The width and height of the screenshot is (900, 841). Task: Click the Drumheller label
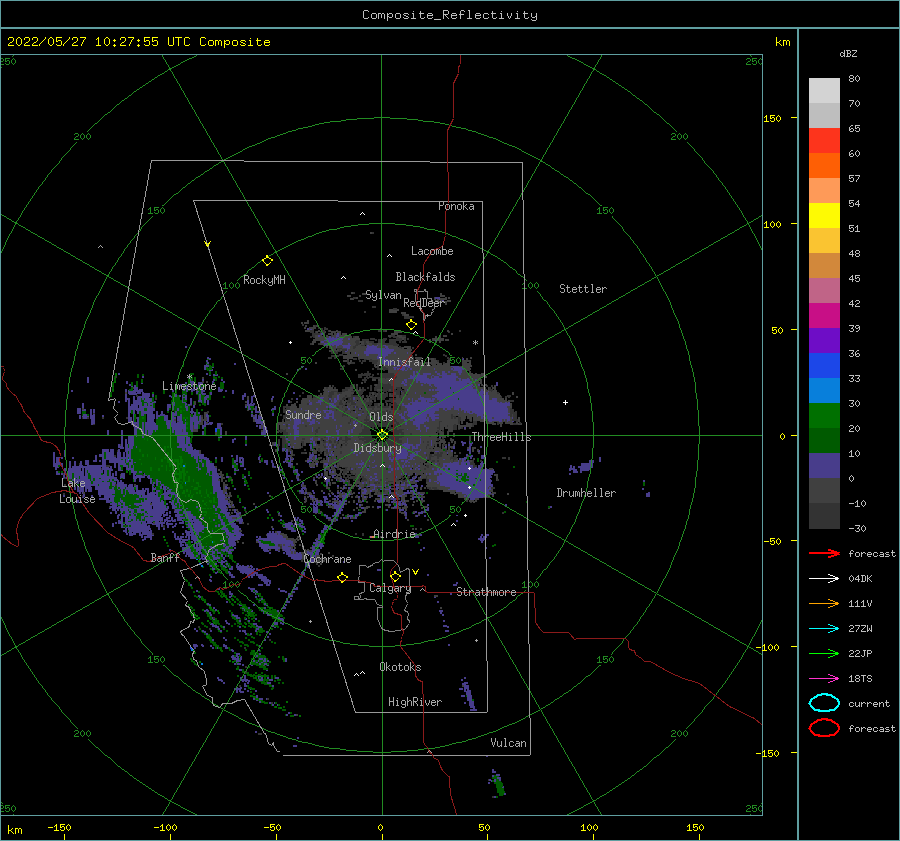[x=586, y=493]
